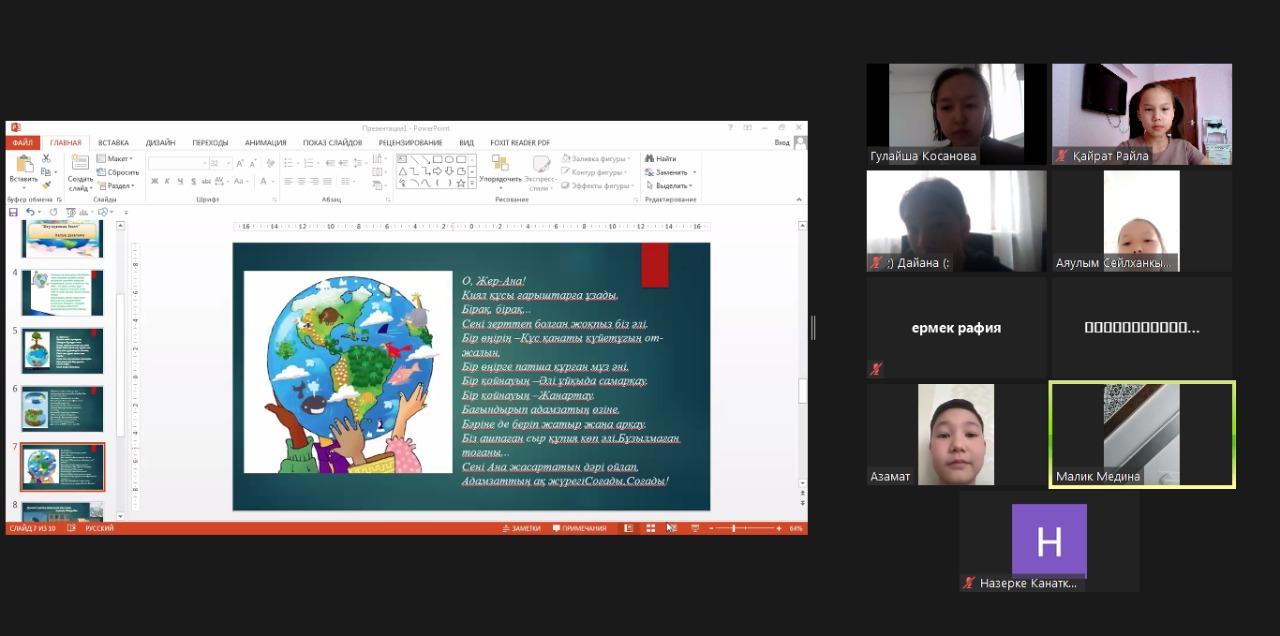This screenshot has height=636, width=1280.
Task: Click the Undo arrow icon
Action: [30, 212]
